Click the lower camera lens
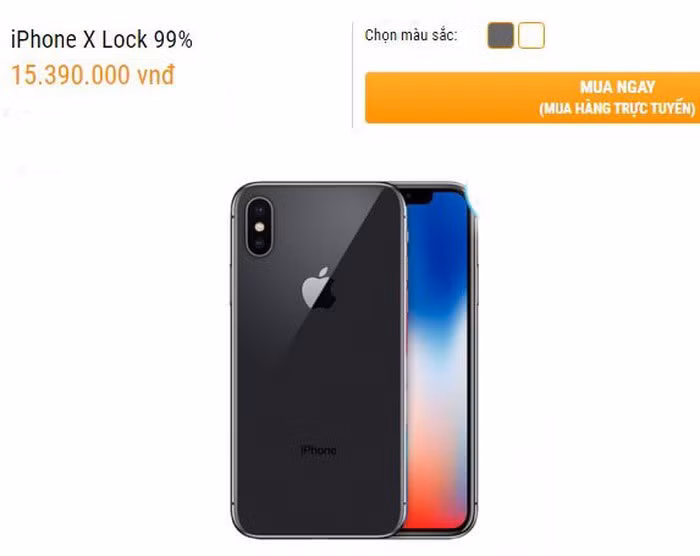Viewport: 700px width, 556px height. click(259, 244)
